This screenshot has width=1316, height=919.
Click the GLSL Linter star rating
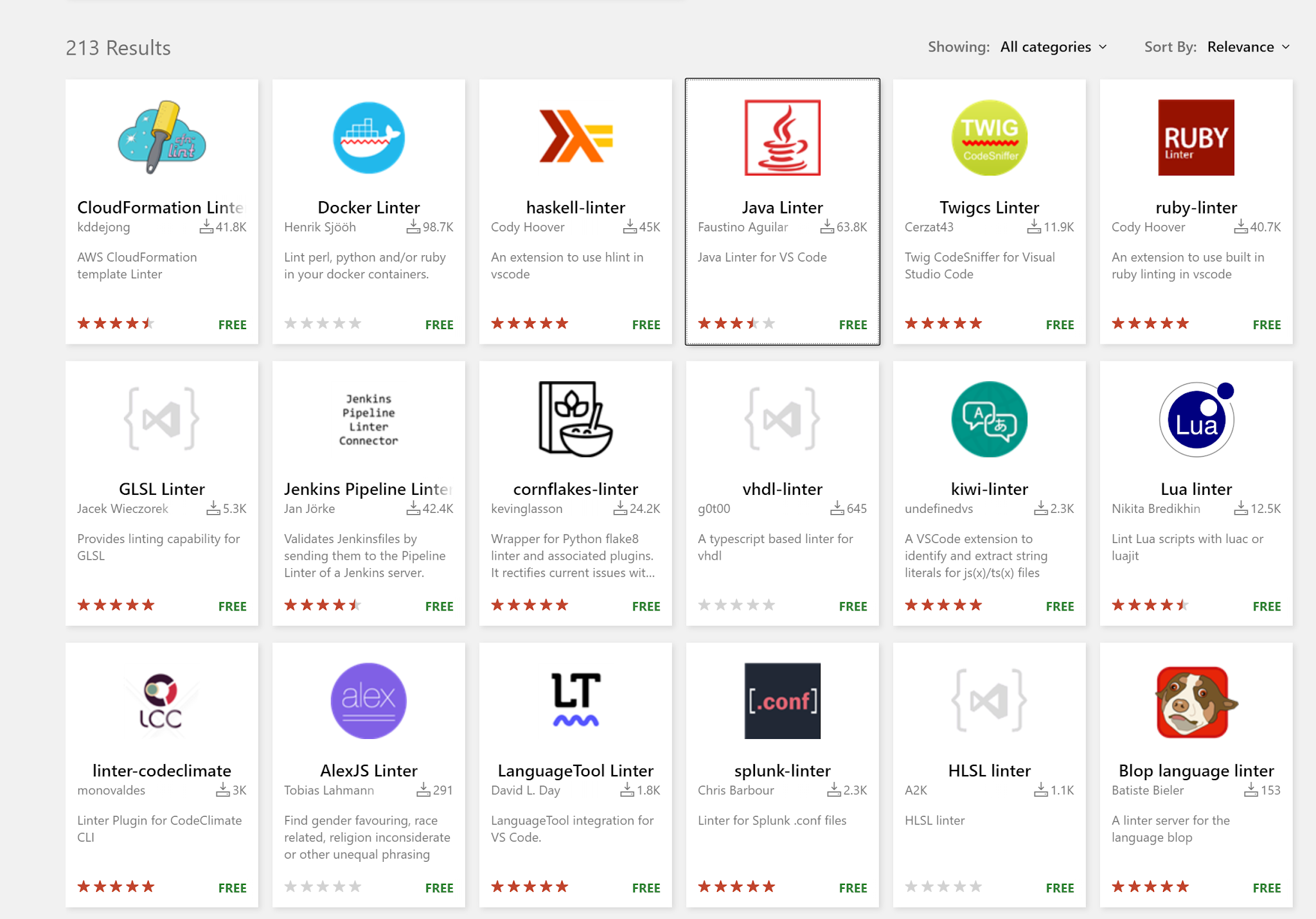116,605
